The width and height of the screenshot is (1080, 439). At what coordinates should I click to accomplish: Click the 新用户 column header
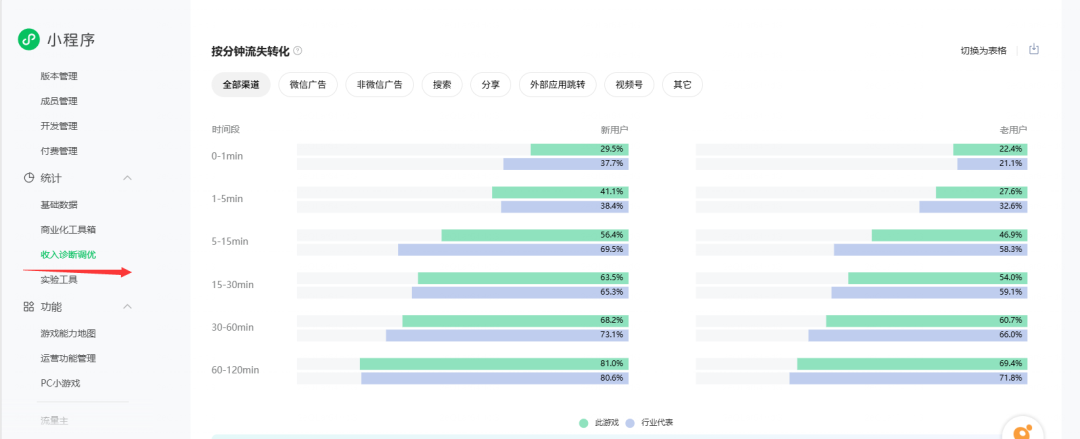pos(614,129)
